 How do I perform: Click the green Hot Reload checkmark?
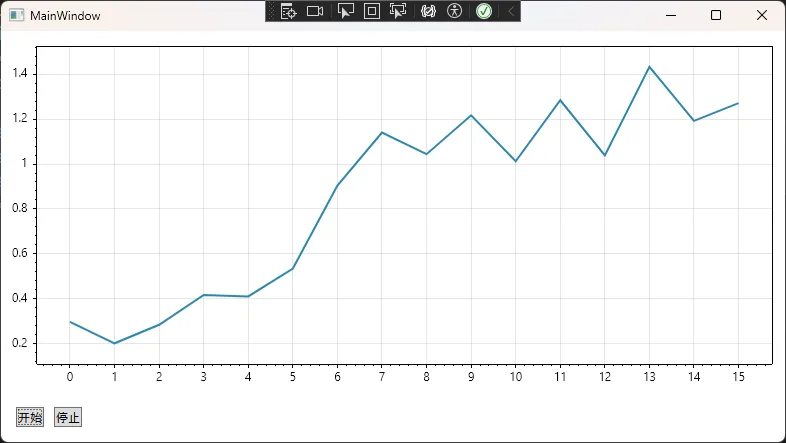[x=484, y=11]
